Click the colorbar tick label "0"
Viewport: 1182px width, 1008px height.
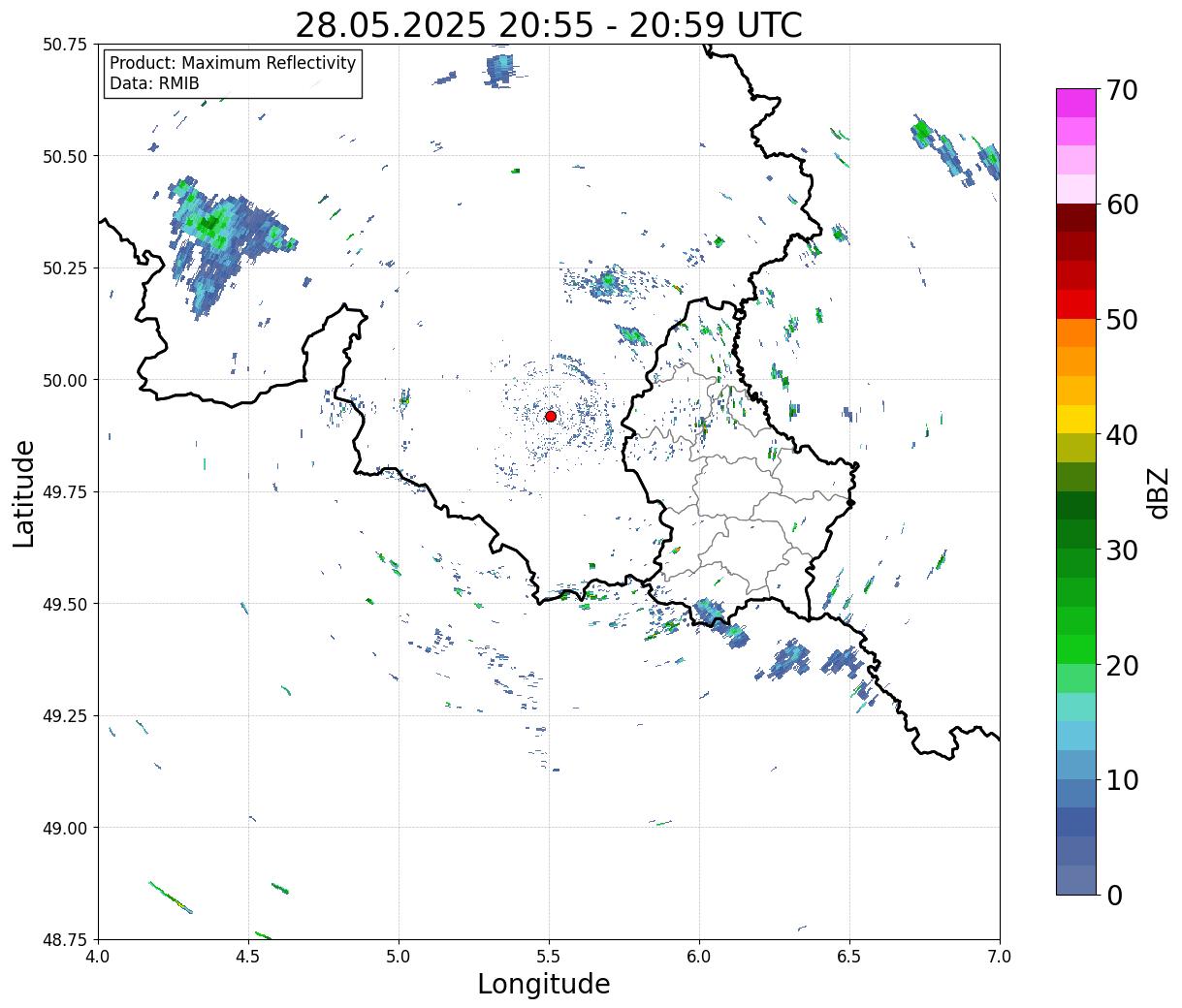(x=1113, y=896)
